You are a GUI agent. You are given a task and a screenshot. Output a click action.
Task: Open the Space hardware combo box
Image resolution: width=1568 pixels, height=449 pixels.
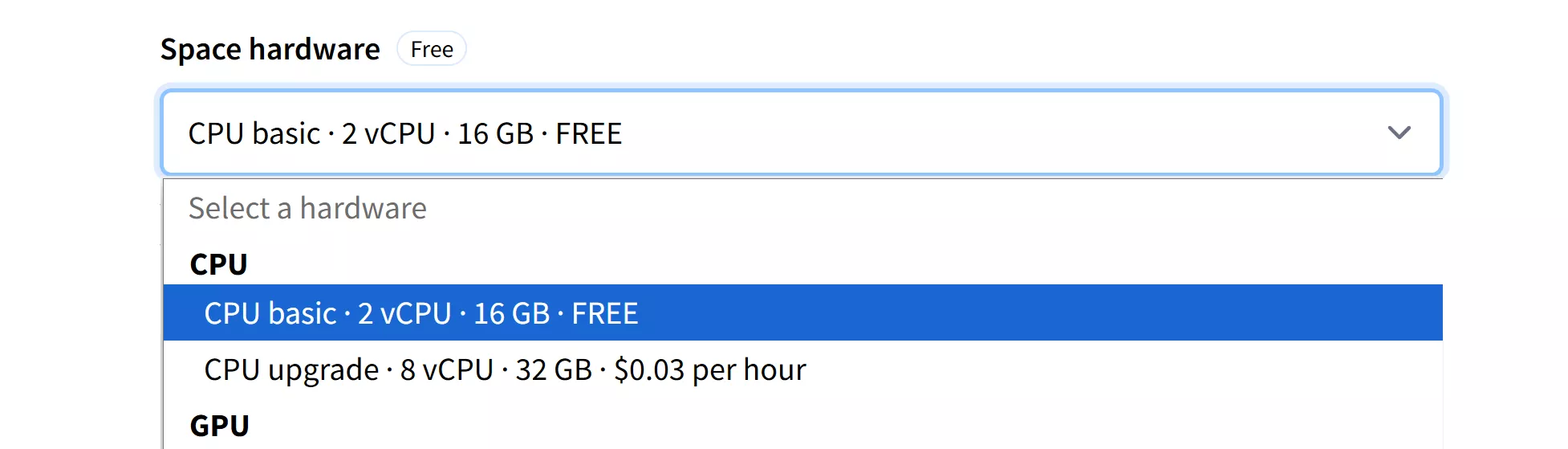[x=801, y=133]
